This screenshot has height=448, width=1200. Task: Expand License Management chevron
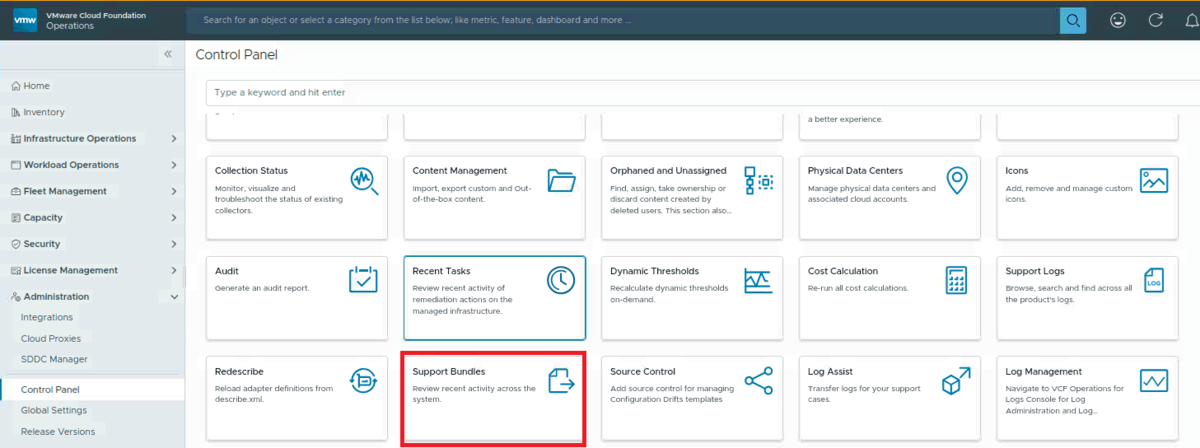point(174,270)
